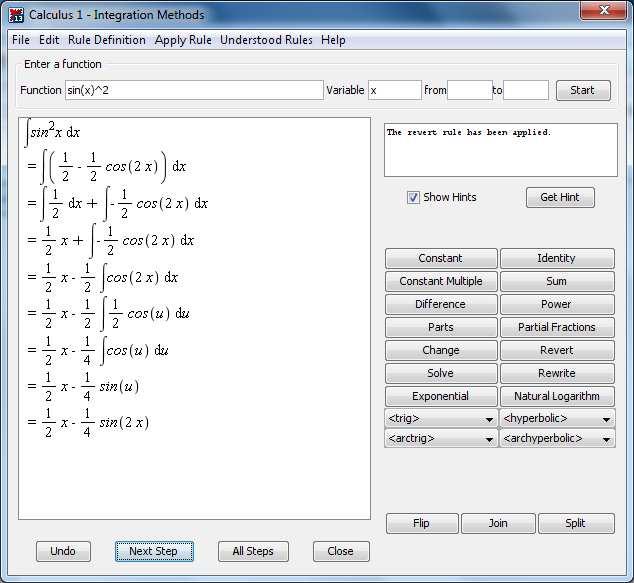Open the Edit menu
634x583 pixels.
49,40
